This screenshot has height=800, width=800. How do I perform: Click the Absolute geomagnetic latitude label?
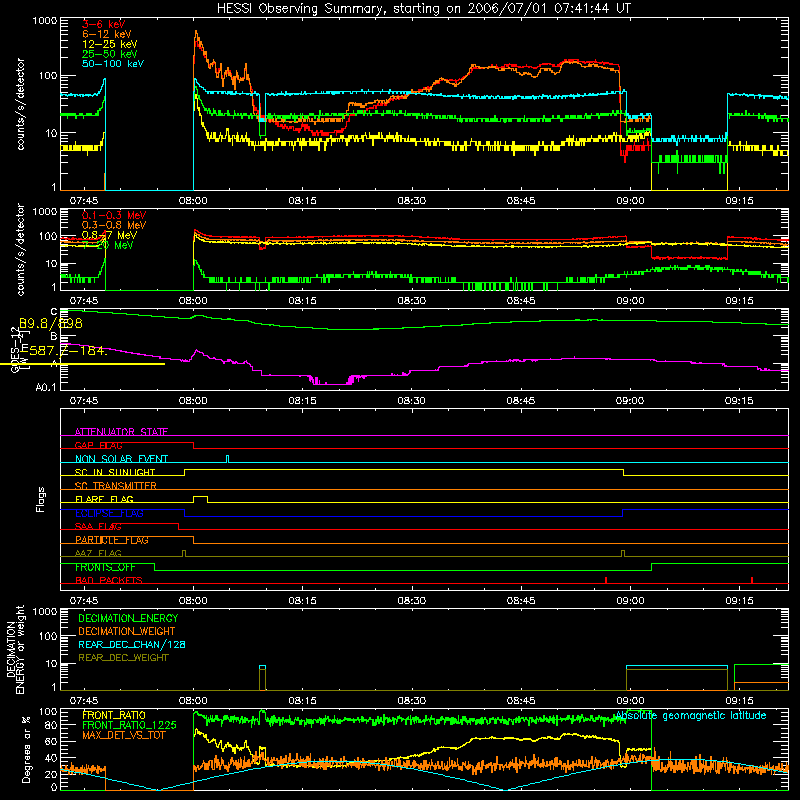coord(691,716)
